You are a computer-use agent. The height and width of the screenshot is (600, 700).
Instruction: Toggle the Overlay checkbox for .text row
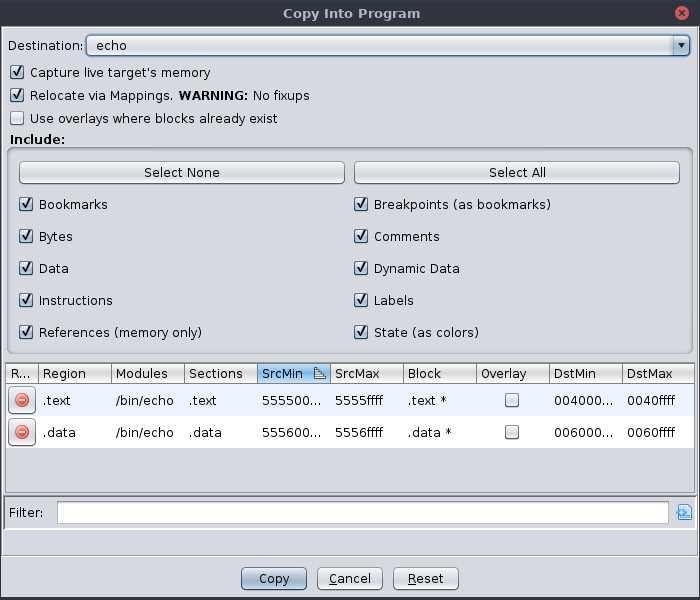pos(512,400)
